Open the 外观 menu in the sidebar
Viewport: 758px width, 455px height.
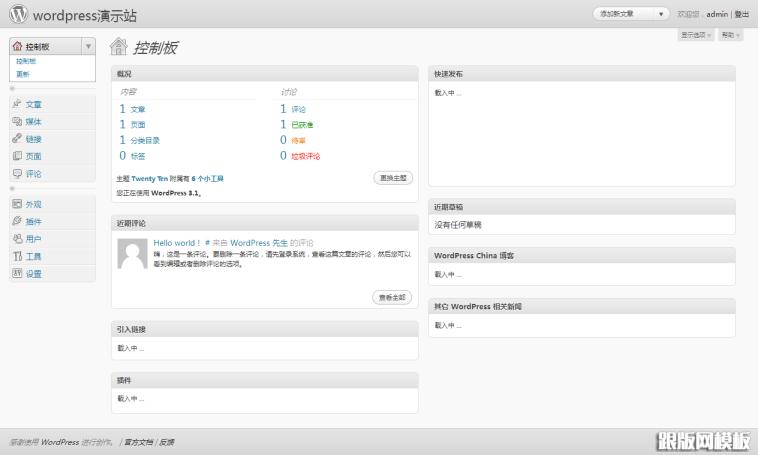point(33,204)
